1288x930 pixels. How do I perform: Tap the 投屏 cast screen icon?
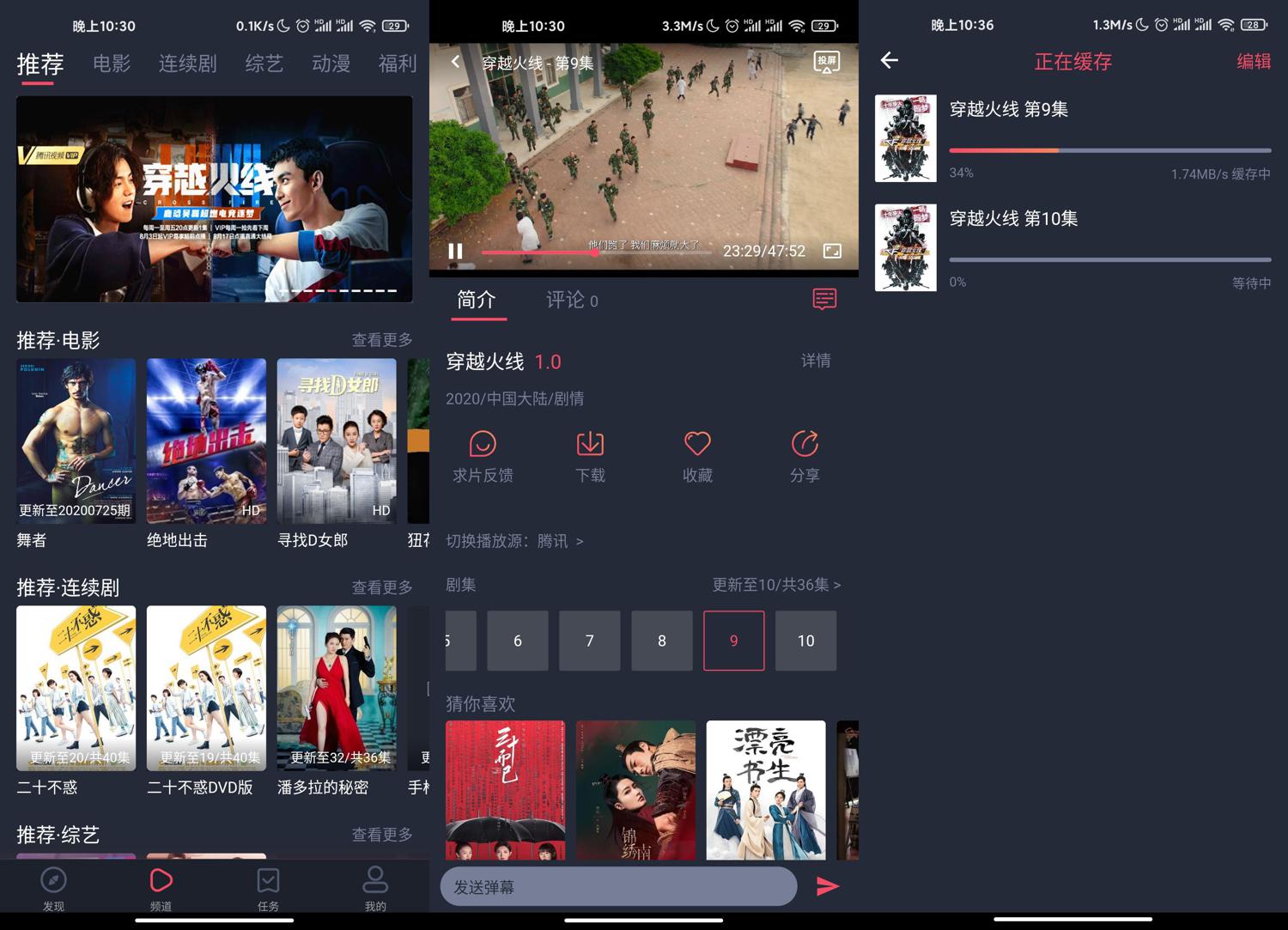click(x=826, y=62)
